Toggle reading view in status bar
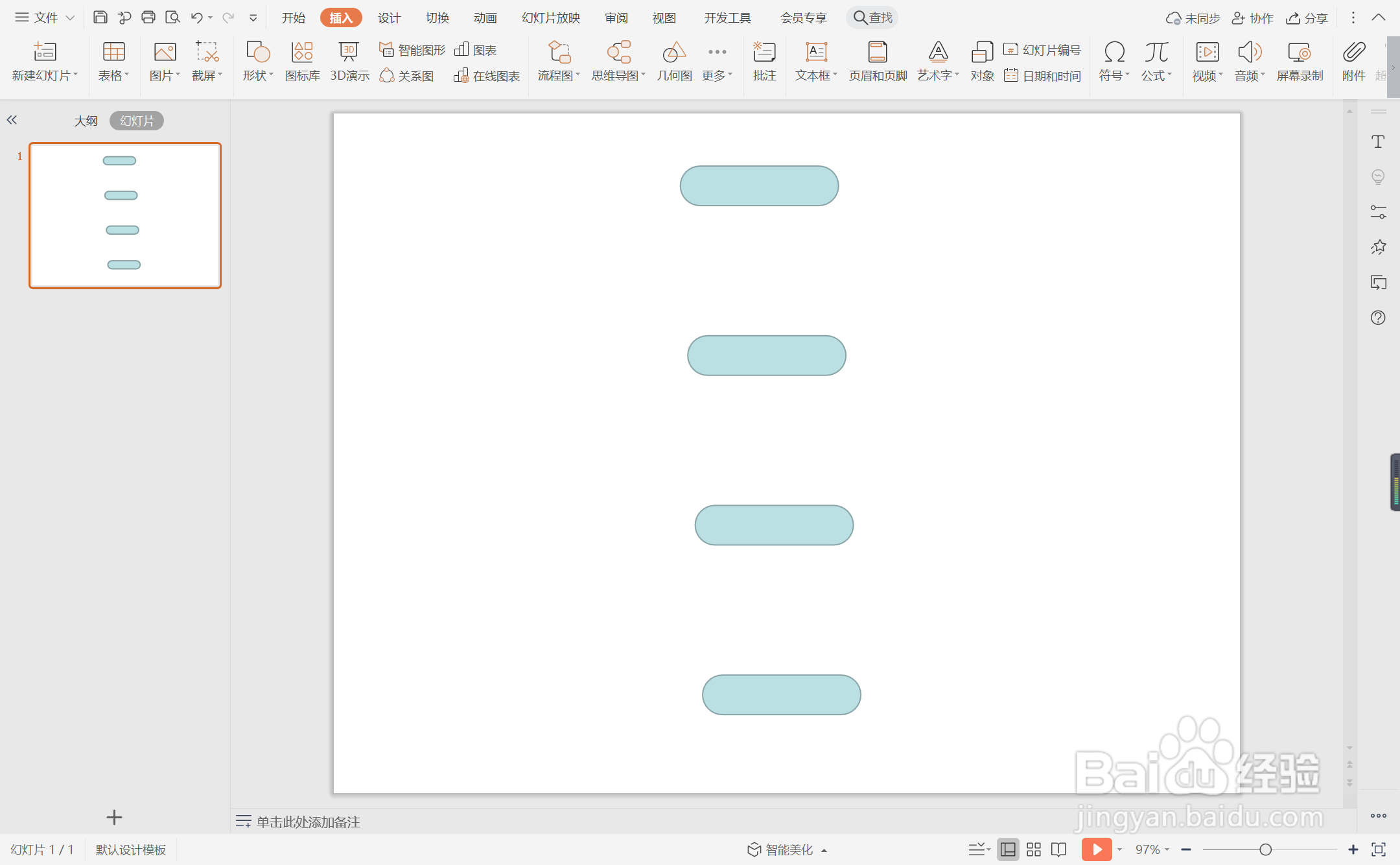1400x865 pixels. point(1058,849)
